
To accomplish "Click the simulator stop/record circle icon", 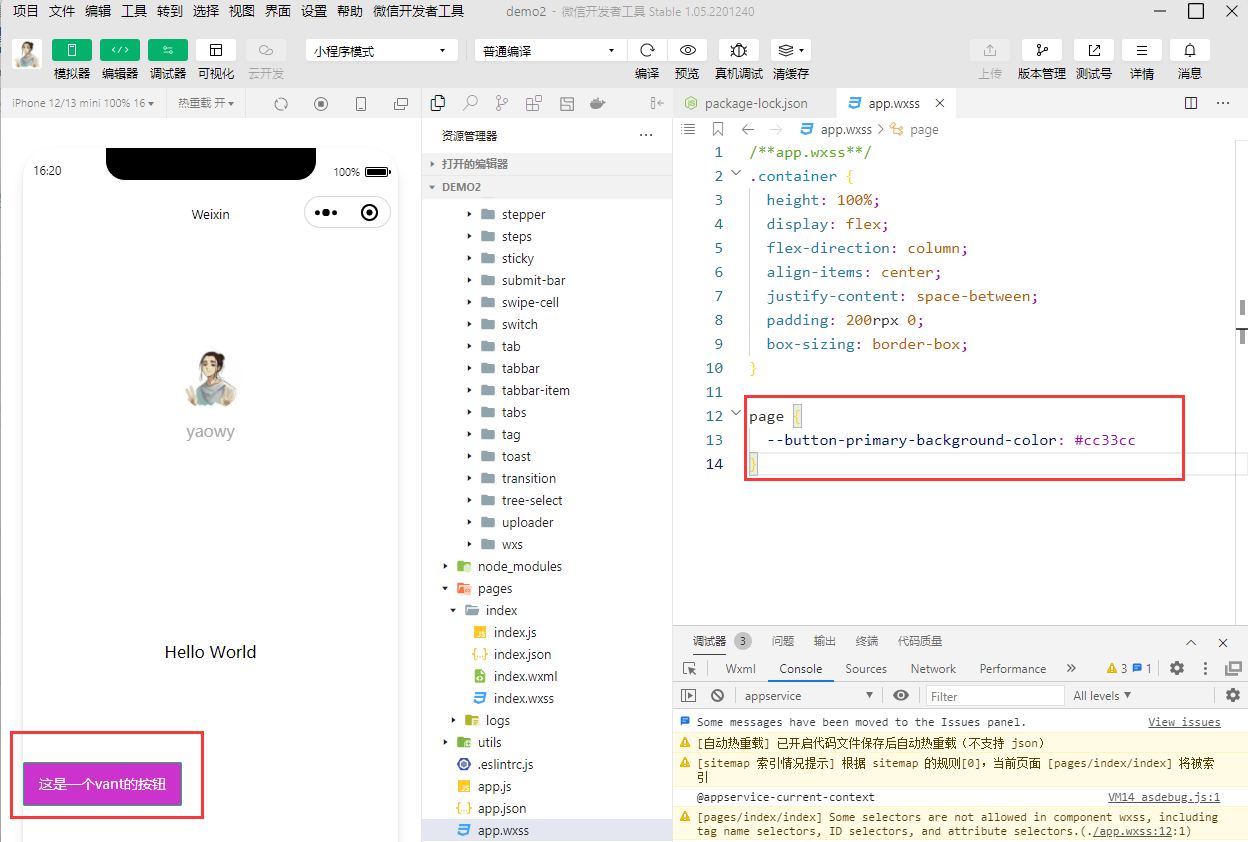I will point(321,104).
